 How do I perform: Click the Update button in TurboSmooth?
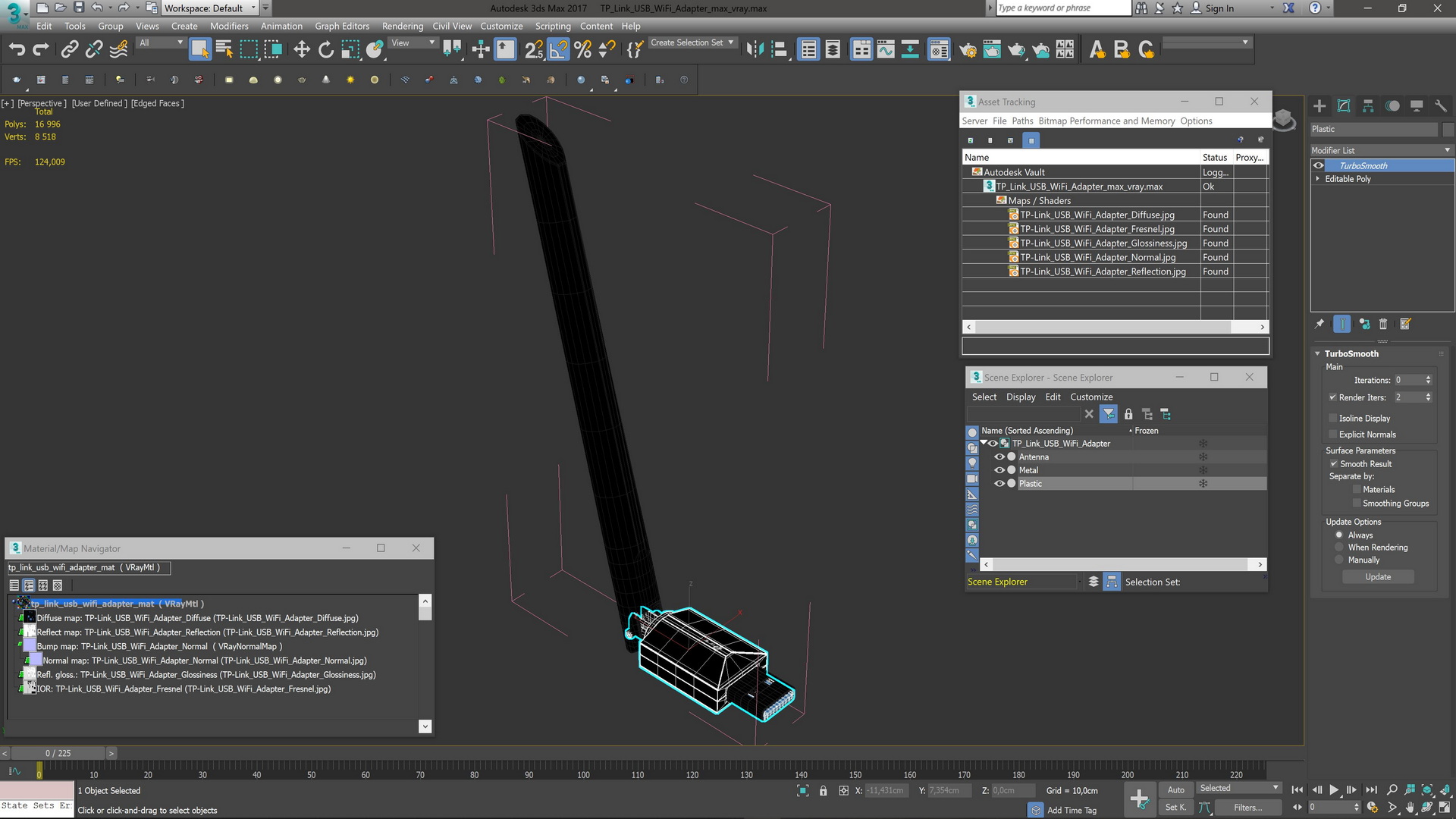pos(1377,577)
